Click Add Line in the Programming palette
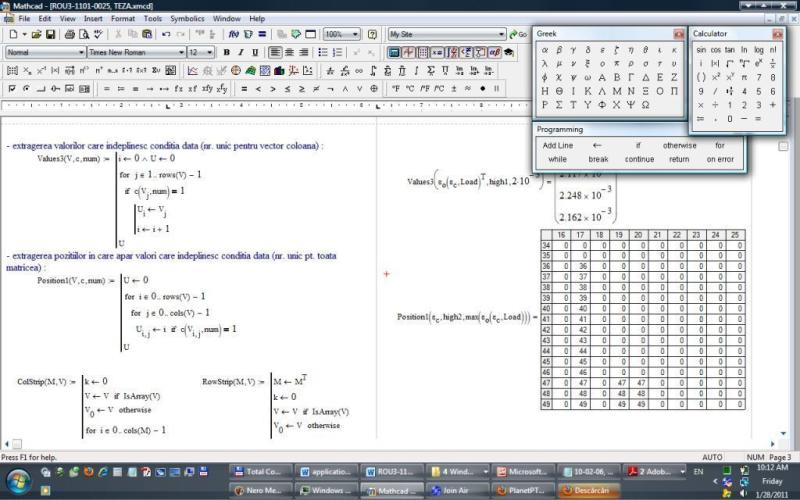Image resolution: width=800 pixels, height=500 pixels. click(558, 145)
